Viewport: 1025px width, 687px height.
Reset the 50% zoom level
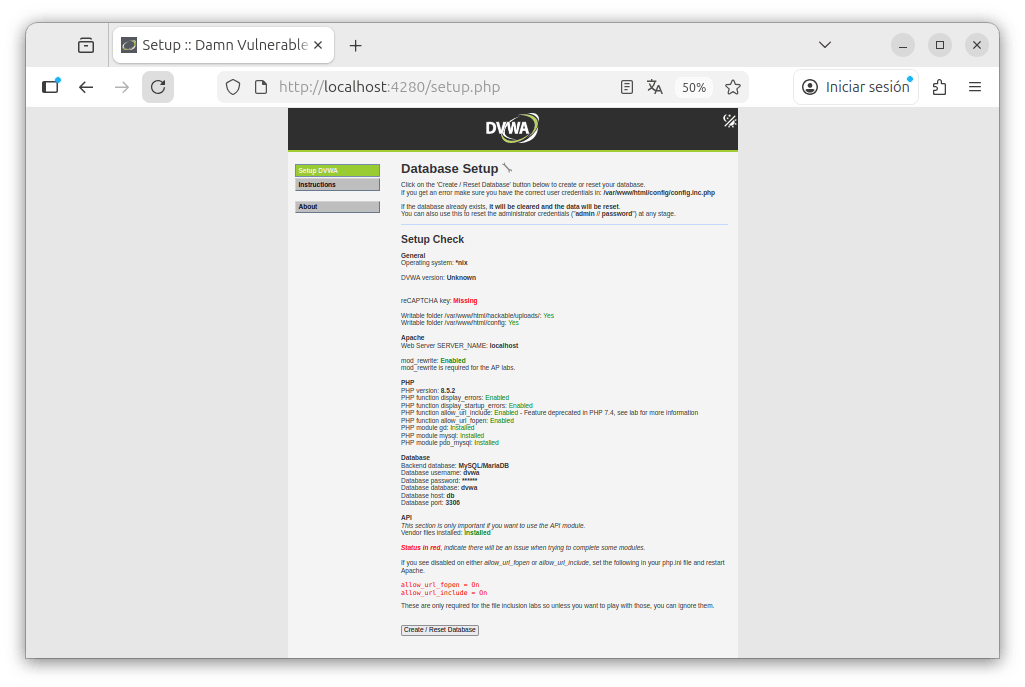click(694, 88)
